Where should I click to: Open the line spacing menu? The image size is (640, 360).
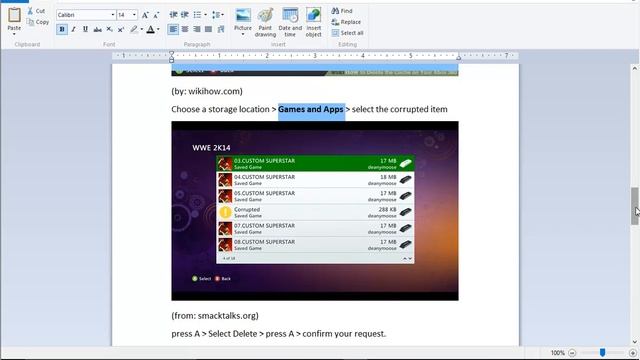click(217, 15)
